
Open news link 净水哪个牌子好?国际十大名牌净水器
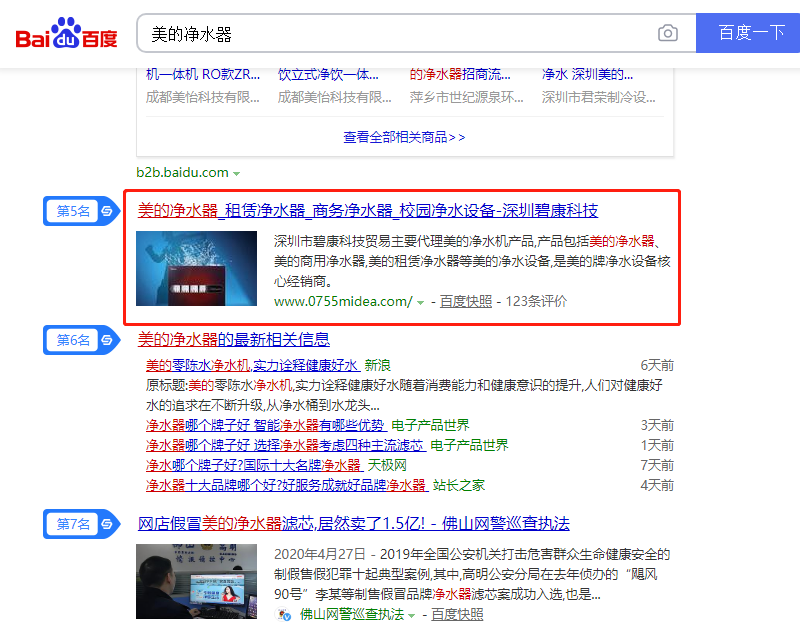[255, 465]
